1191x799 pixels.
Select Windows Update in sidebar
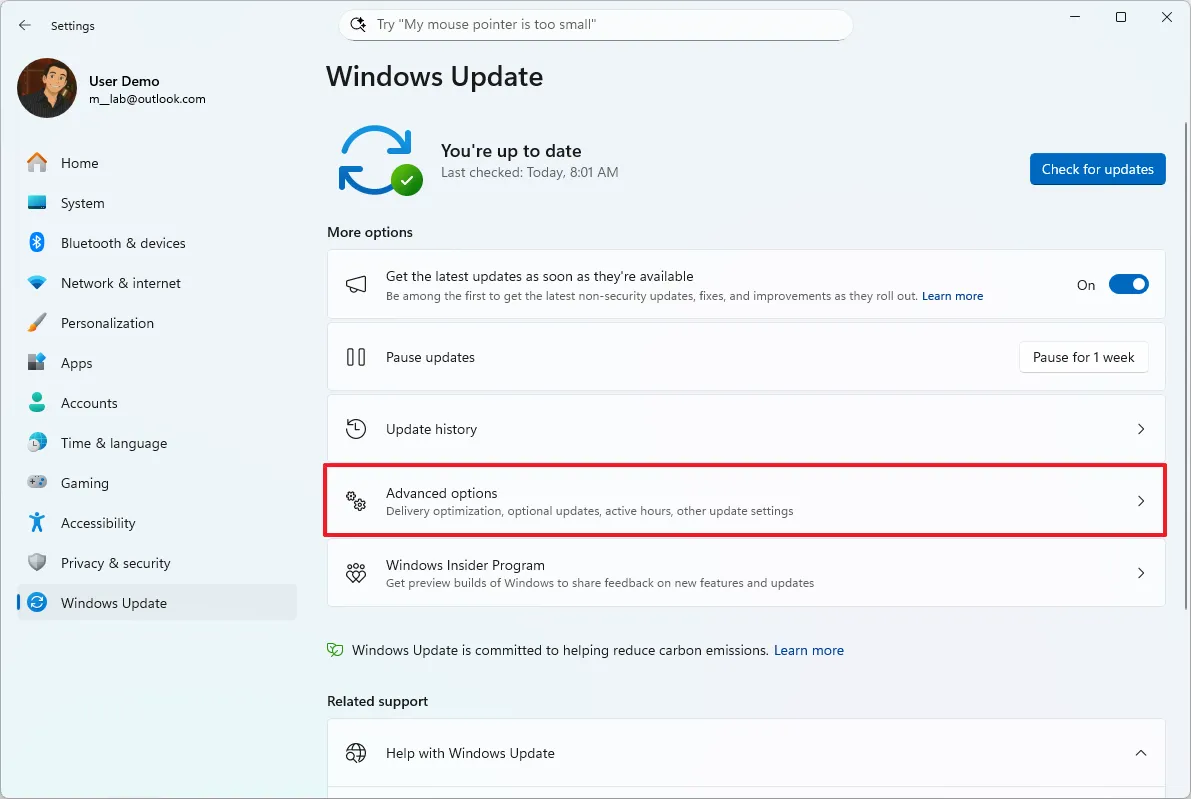(x=113, y=602)
